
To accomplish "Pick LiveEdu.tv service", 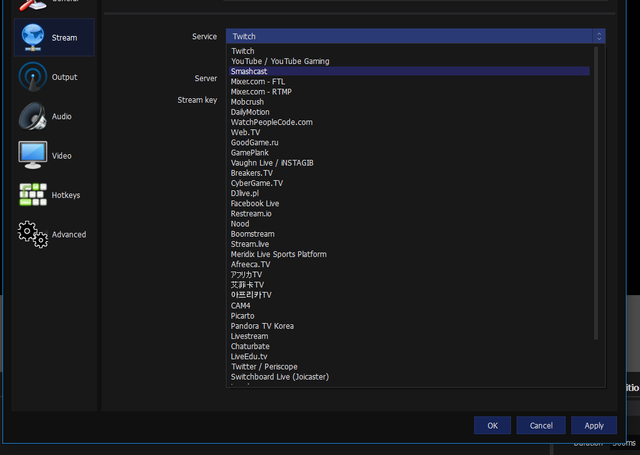I will point(410,357).
